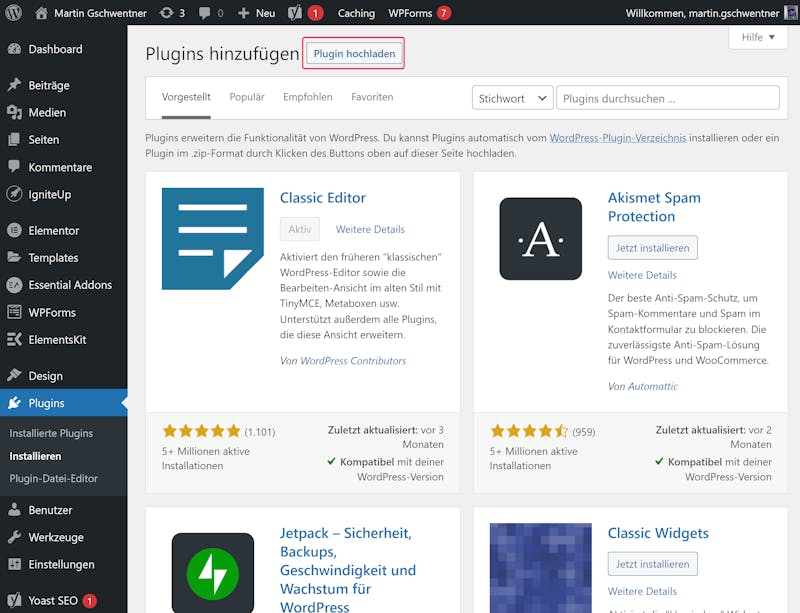This screenshot has height=613, width=800.
Task: Open site home icon for Martin Gschwentner
Action: 41,13
